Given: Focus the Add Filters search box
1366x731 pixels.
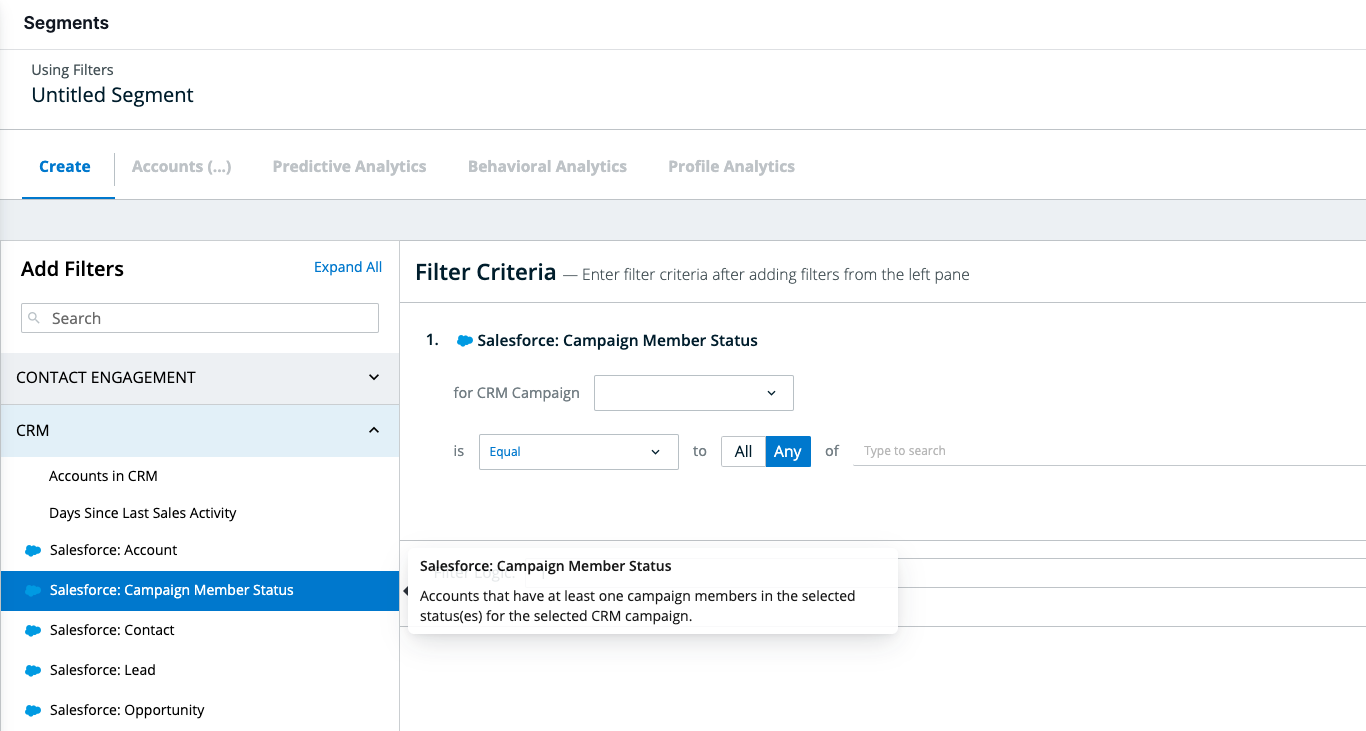Looking at the screenshot, I should (x=200, y=318).
